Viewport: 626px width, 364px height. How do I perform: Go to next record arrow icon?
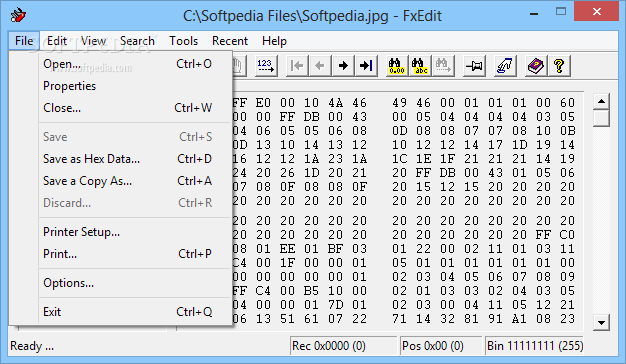click(343, 65)
